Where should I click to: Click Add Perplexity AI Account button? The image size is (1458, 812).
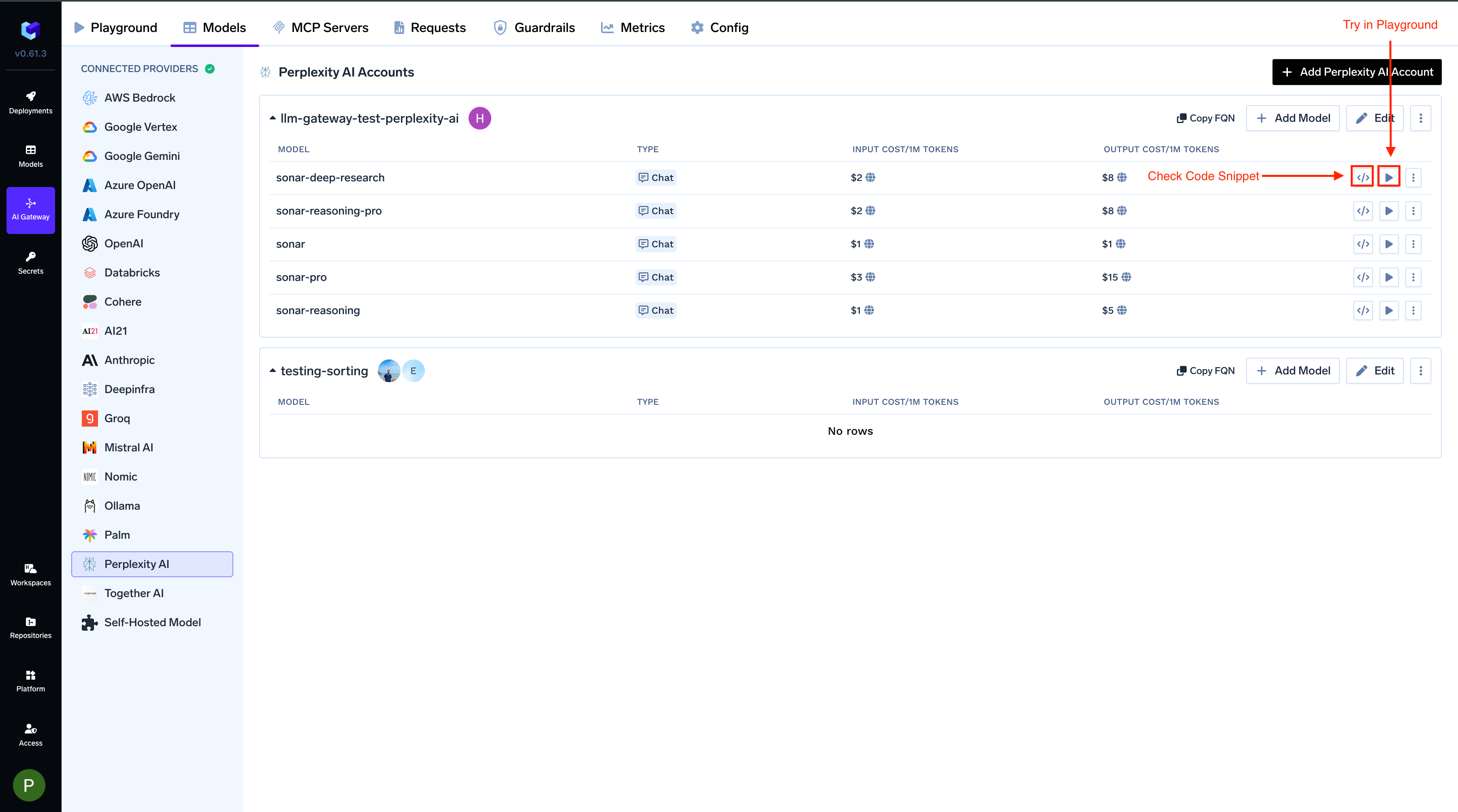(1357, 72)
